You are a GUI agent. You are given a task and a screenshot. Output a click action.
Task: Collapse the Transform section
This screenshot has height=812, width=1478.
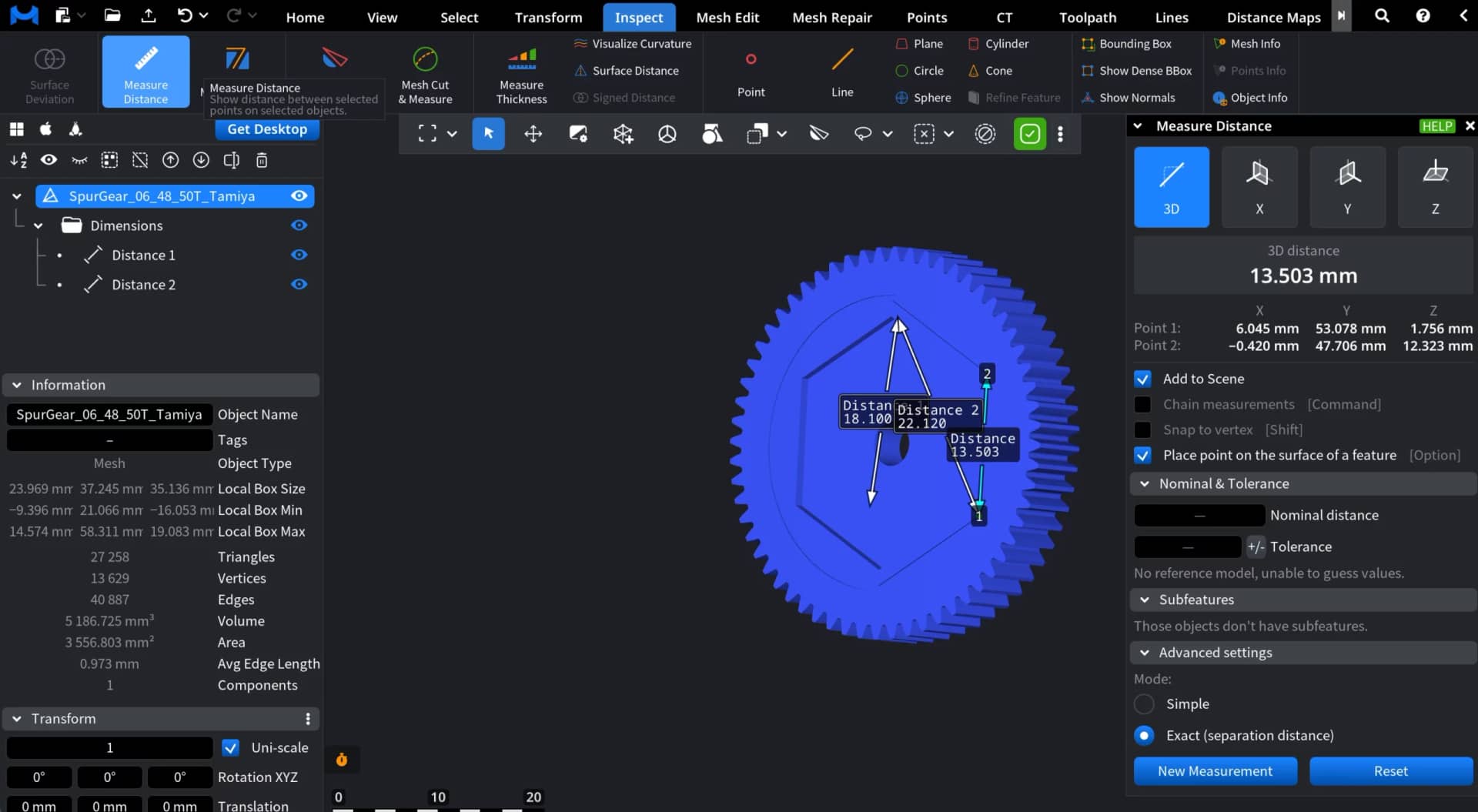16,719
